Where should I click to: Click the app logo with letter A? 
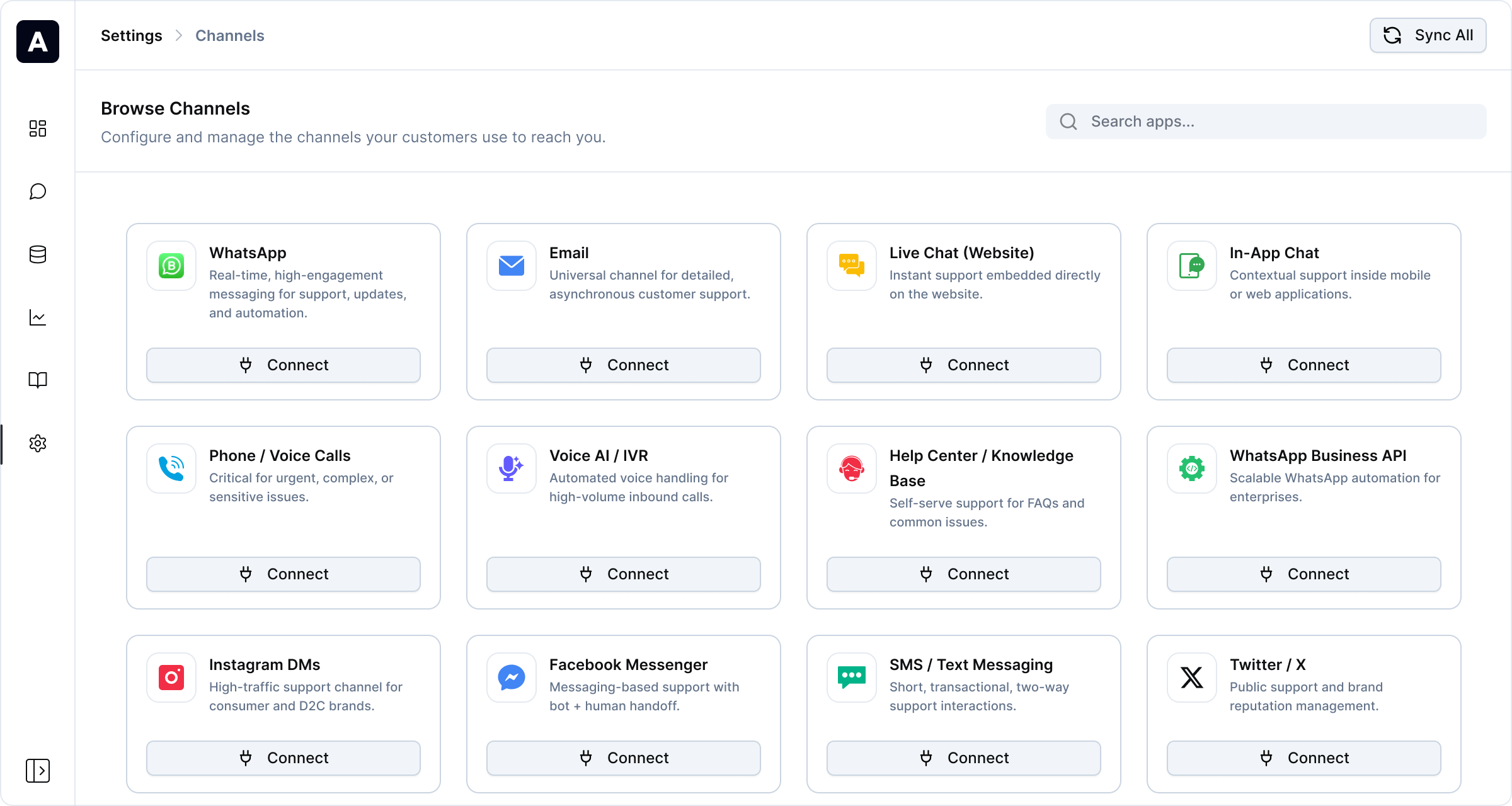pyautogui.click(x=38, y=42)
